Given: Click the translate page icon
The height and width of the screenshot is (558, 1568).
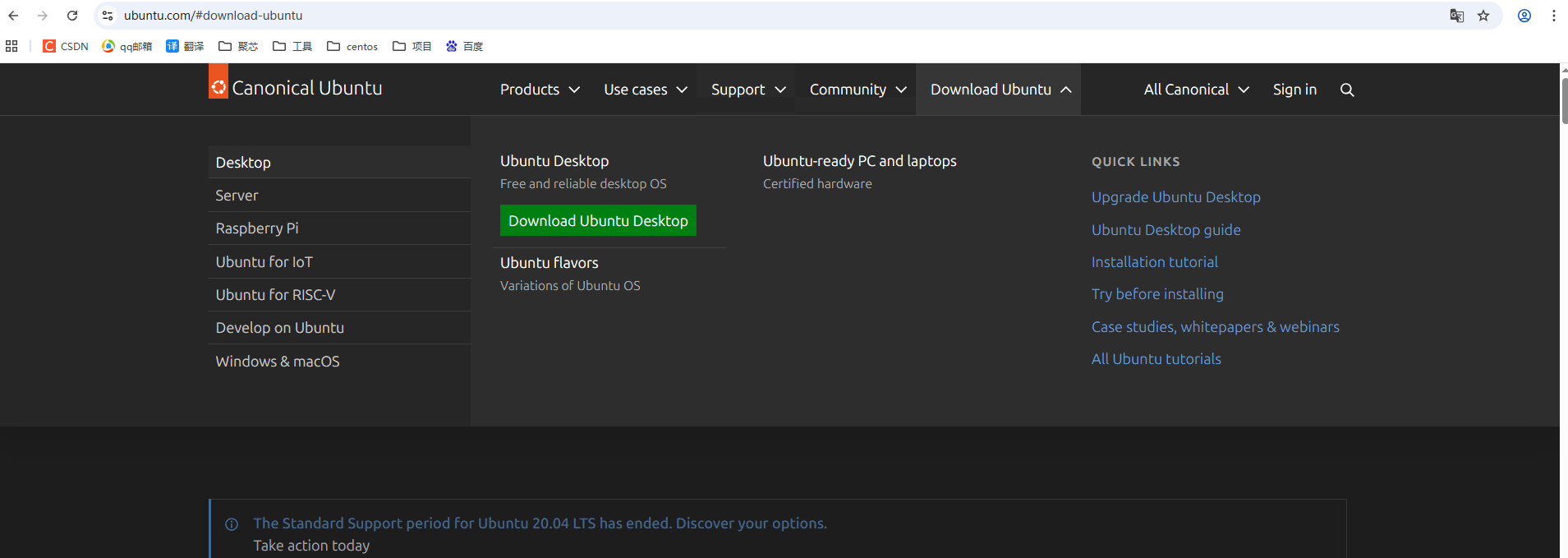Looking at the screenshot, I should pyautogui.click(x=1456, y=16).
